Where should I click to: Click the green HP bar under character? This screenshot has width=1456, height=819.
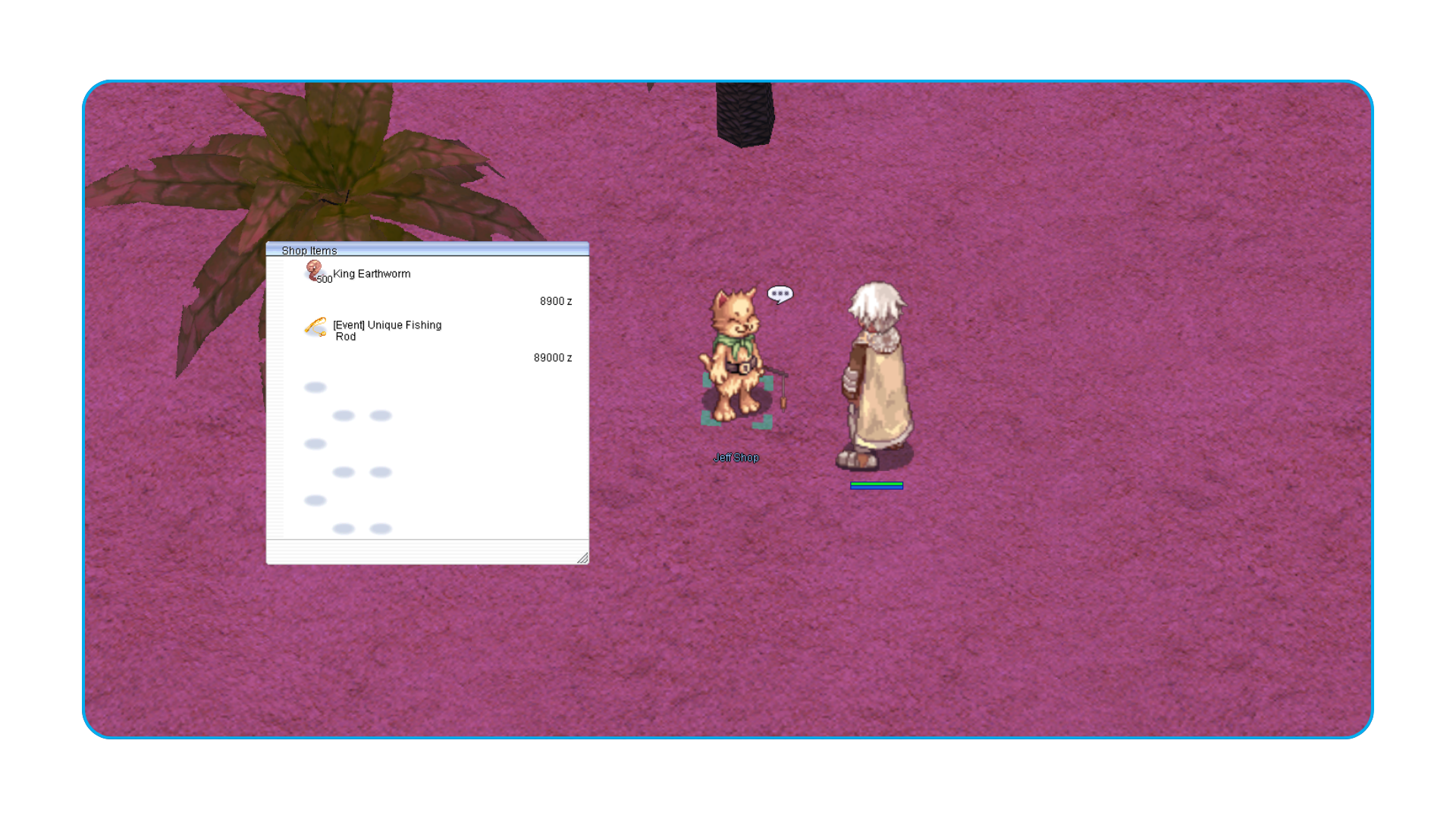click(x=877, y=484)
